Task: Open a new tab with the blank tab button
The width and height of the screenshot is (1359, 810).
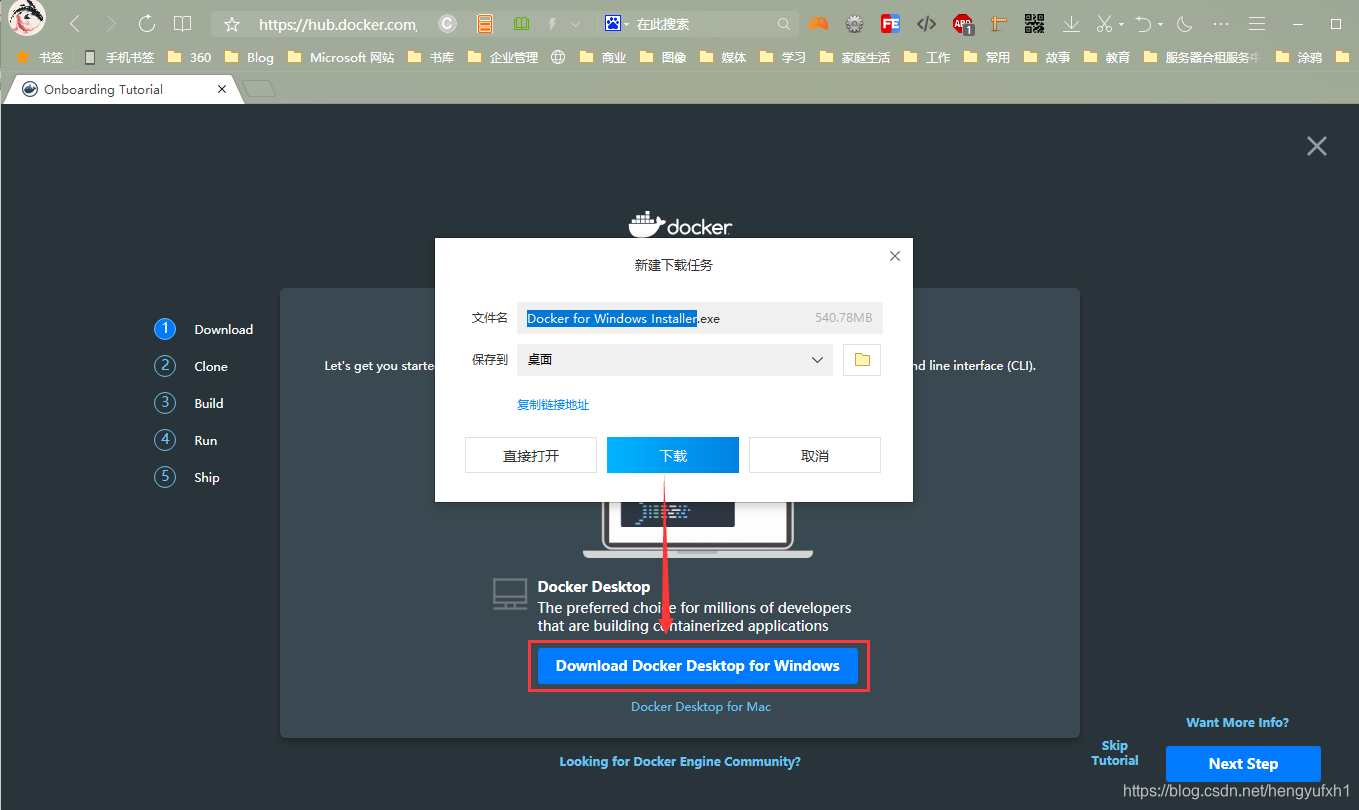Action: click(259, 89)
